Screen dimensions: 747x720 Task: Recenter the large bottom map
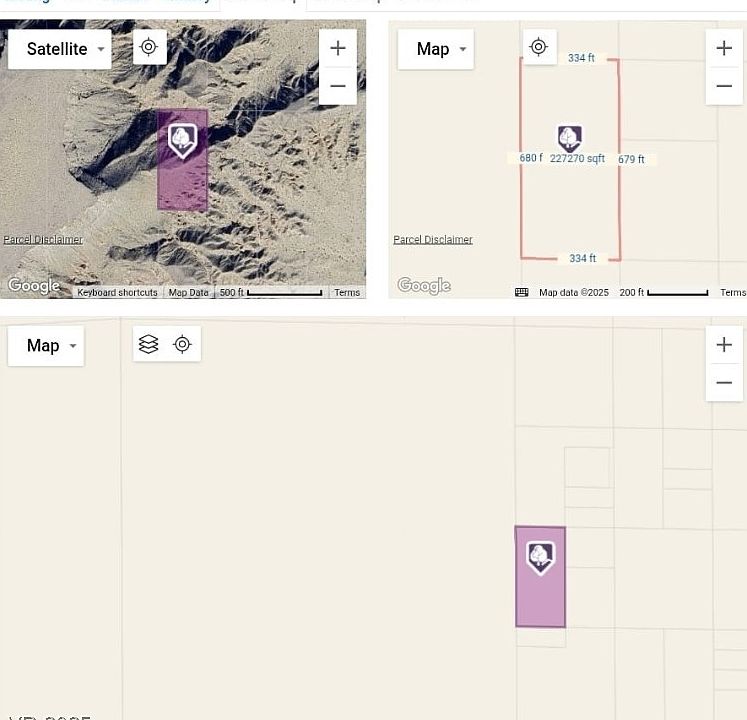182,344
